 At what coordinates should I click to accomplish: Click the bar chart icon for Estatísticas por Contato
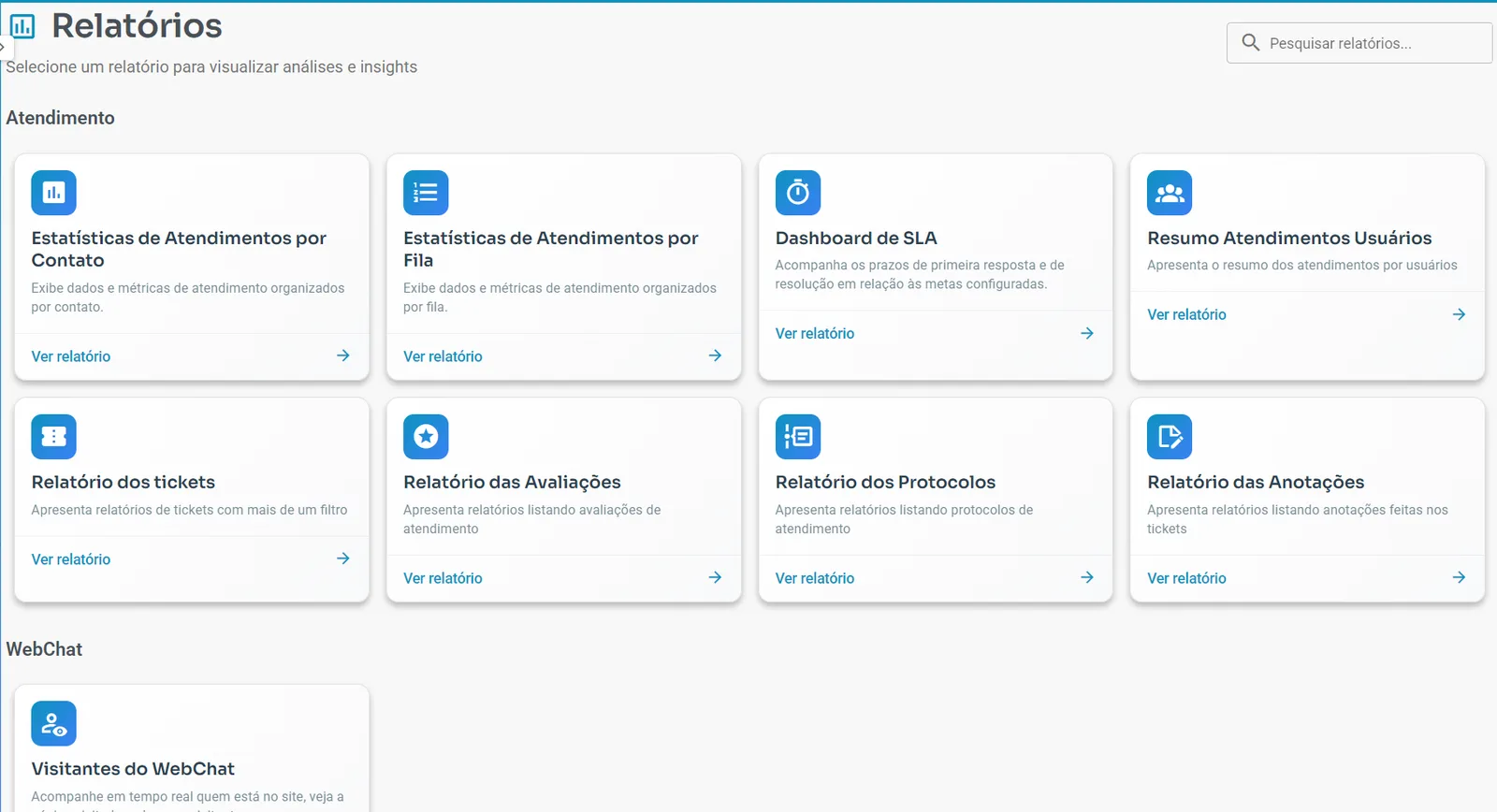click(x=53, y=193)
